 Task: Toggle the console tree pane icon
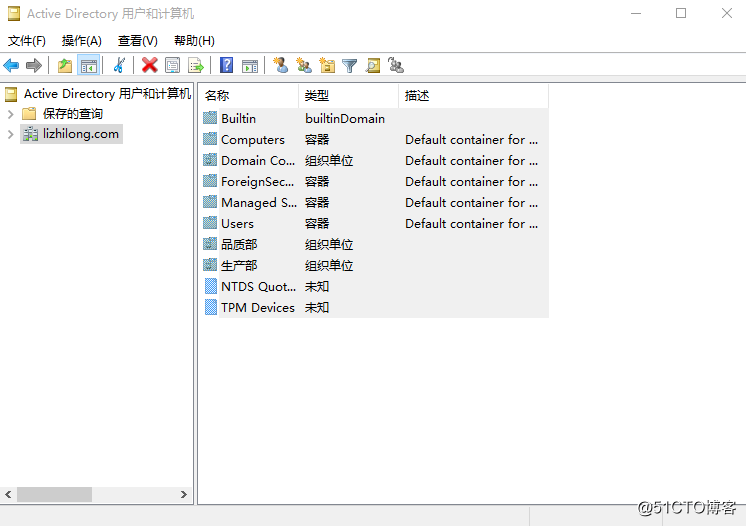89,65
